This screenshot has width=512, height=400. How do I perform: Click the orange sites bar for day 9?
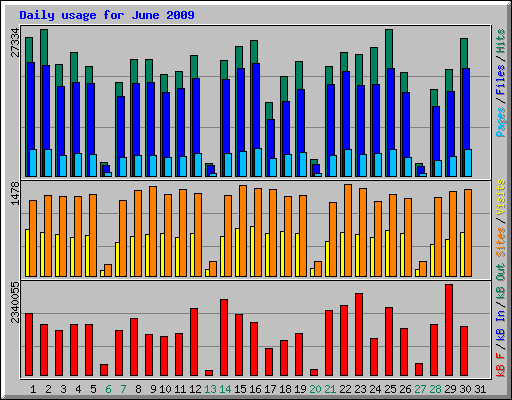[x=153, y=231]
